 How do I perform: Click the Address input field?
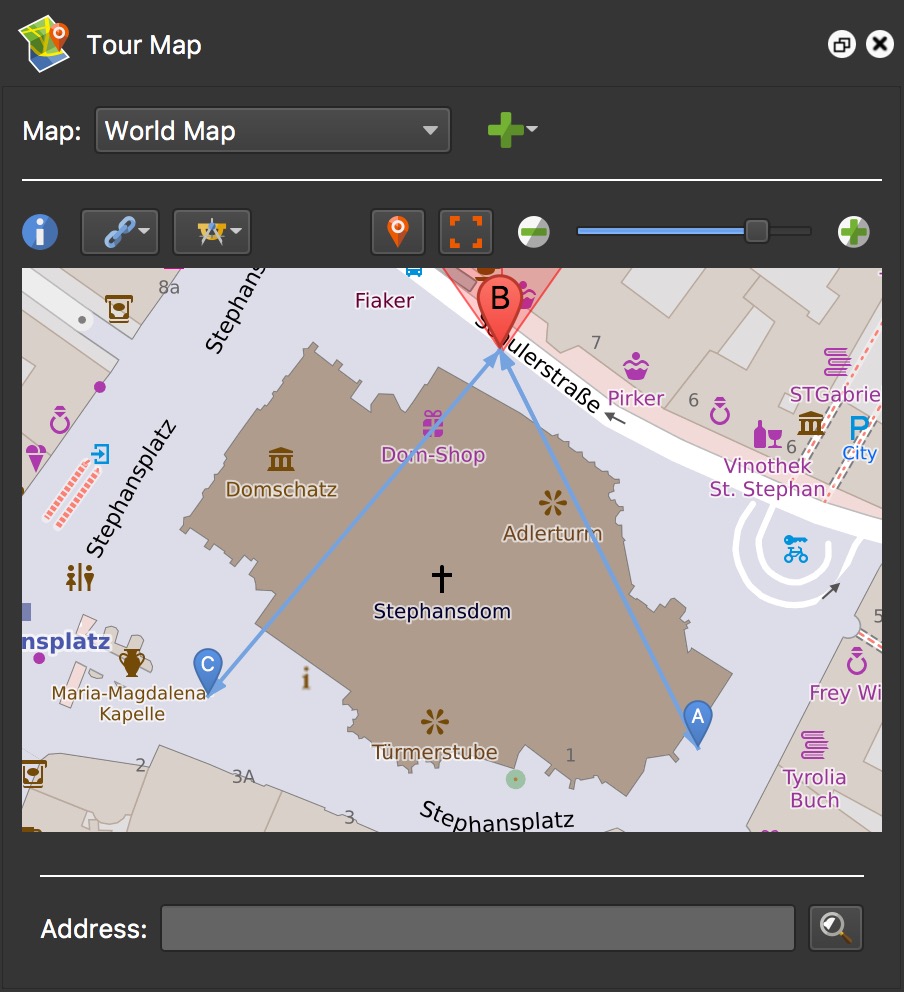click(477, 928)
